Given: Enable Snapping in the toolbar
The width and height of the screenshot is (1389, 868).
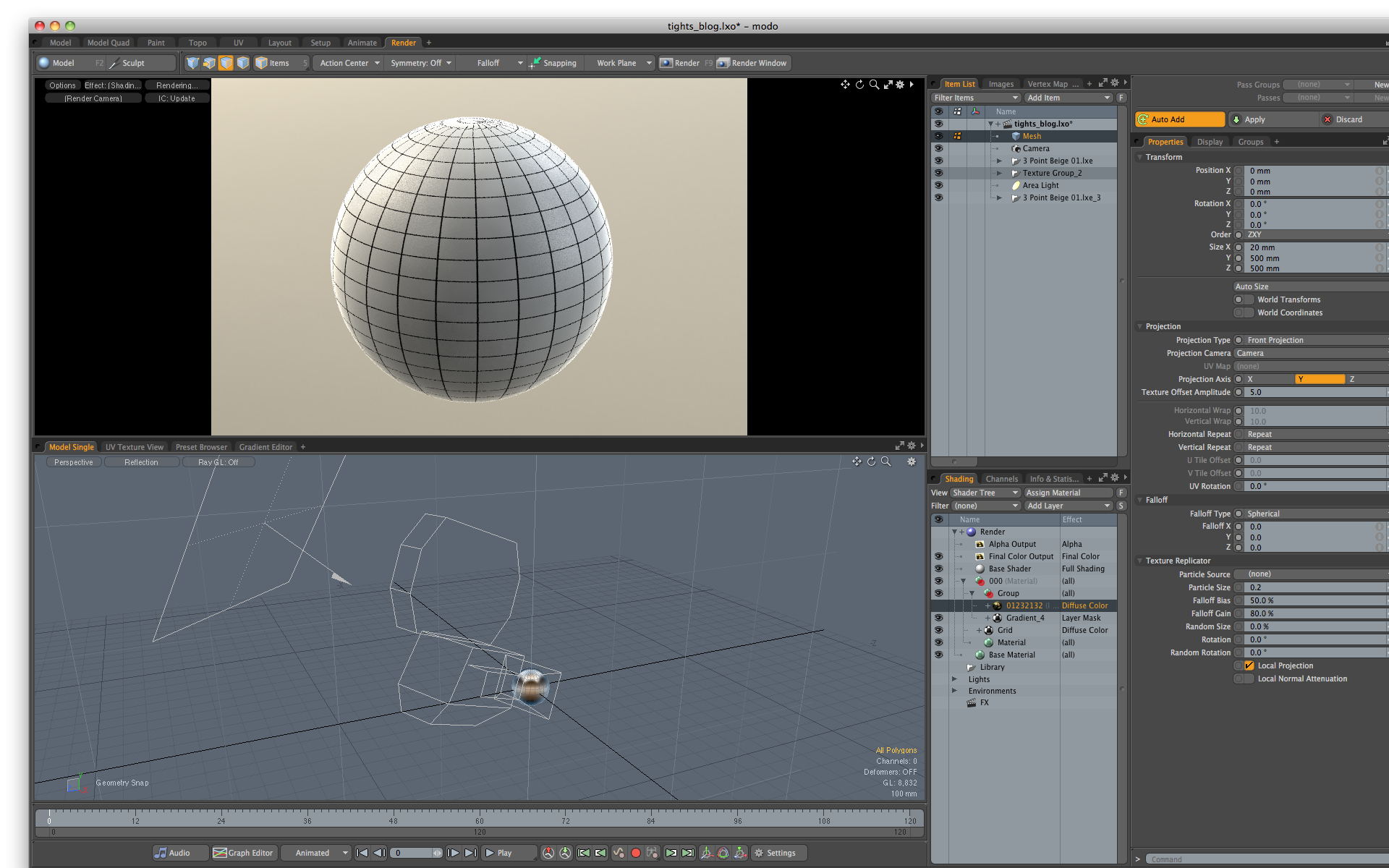Looking at the screenshot, I should pos(553,63).
